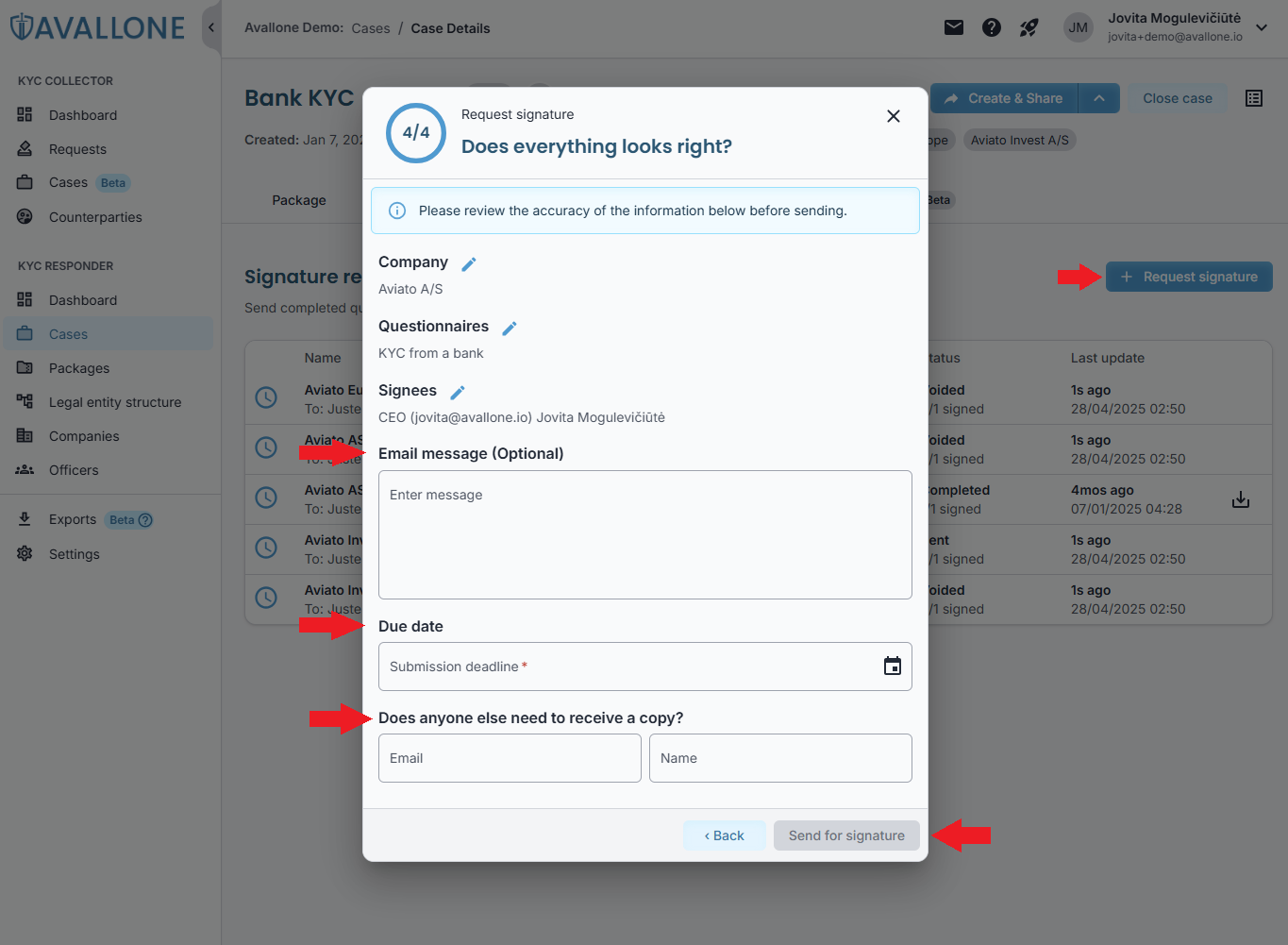This screenshot has width=1288, height=945.
Task: Open Exports in the sidebar
Action: click(x=73, y=519)
